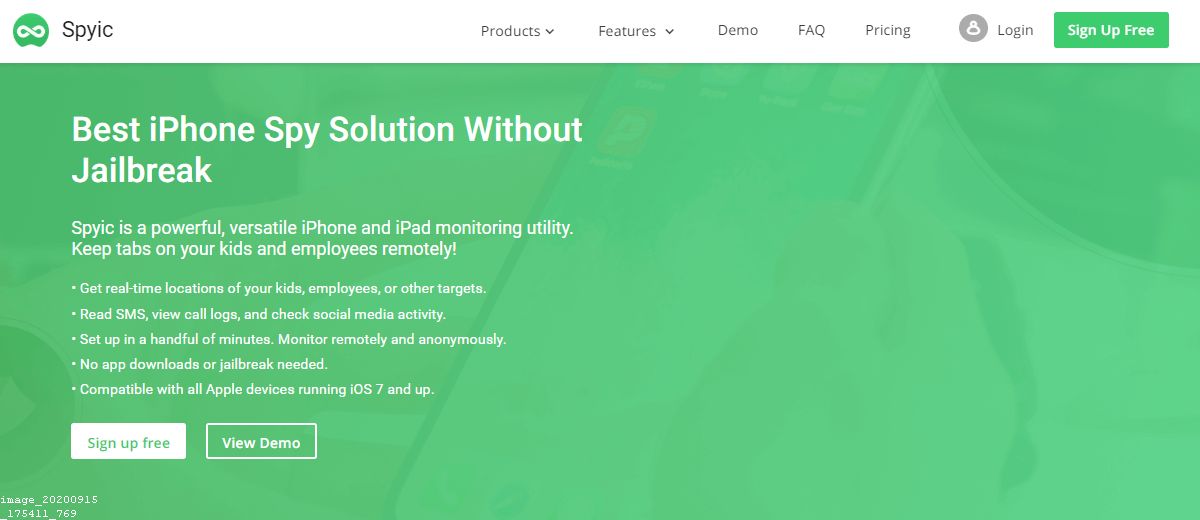The width and height of the screenshot is (1200, 520).
Task: Open the Products menu
Action: pyautogui.click(x=510, y=31)
